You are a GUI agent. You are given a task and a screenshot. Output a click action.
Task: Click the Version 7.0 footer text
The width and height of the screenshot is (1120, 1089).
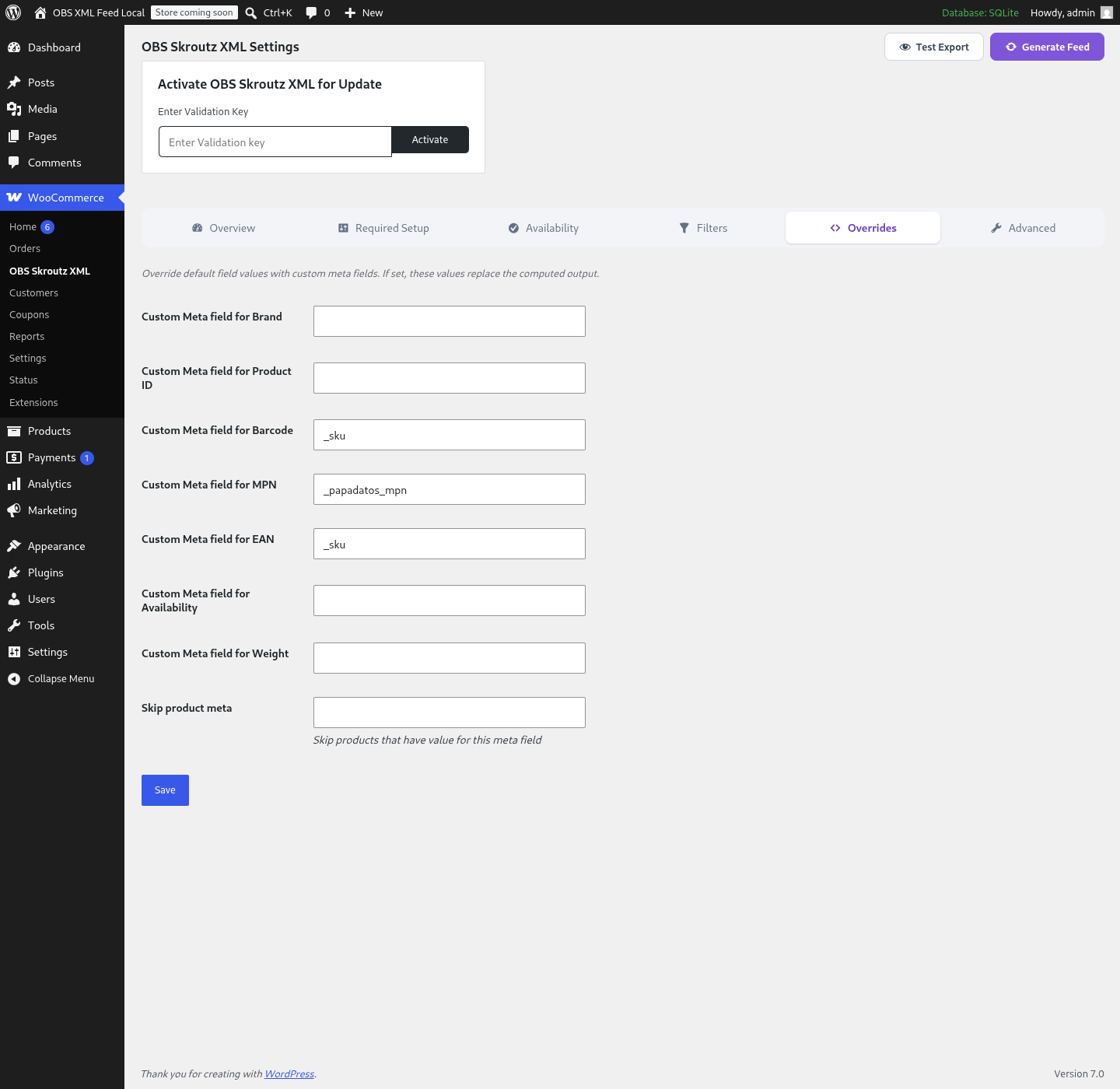coord(1079,1074)
